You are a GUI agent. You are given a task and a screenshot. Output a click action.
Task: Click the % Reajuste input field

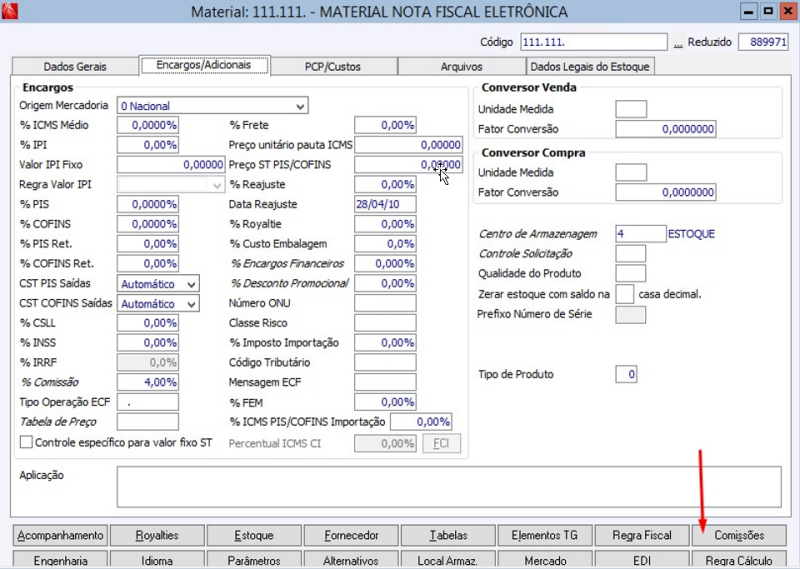385,184
